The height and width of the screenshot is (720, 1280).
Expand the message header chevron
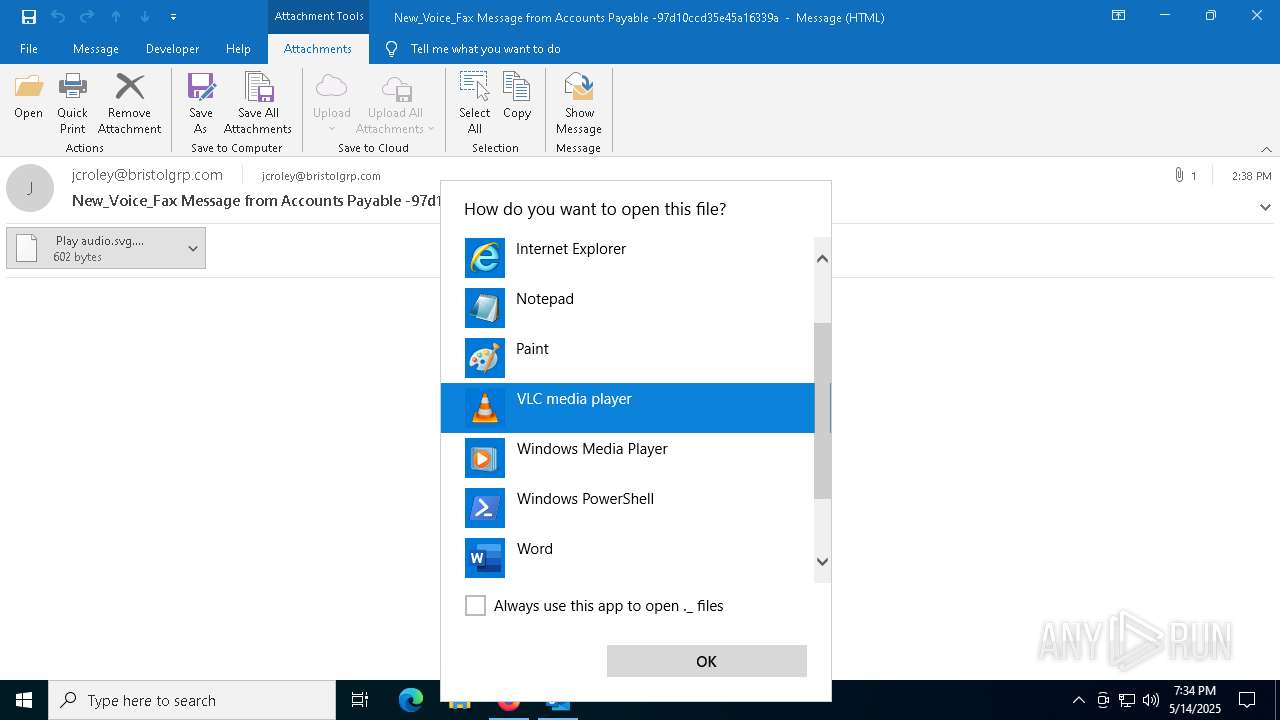(1265, 207)
